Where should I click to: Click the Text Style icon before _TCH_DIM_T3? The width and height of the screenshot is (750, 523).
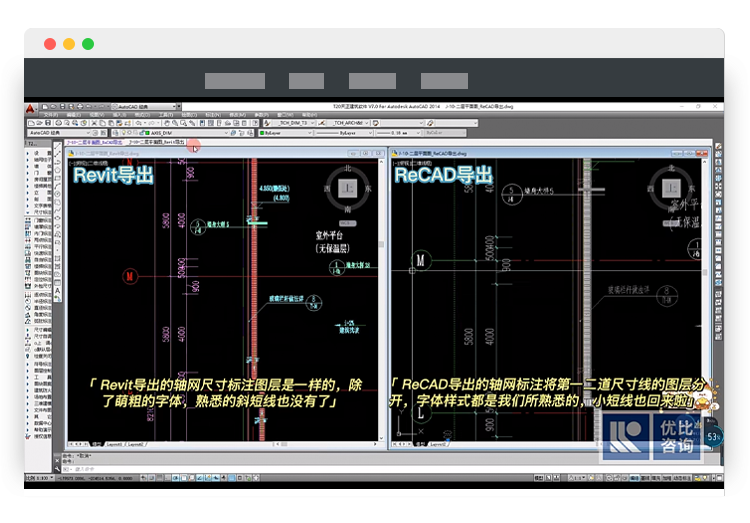(x=267, y=123)
